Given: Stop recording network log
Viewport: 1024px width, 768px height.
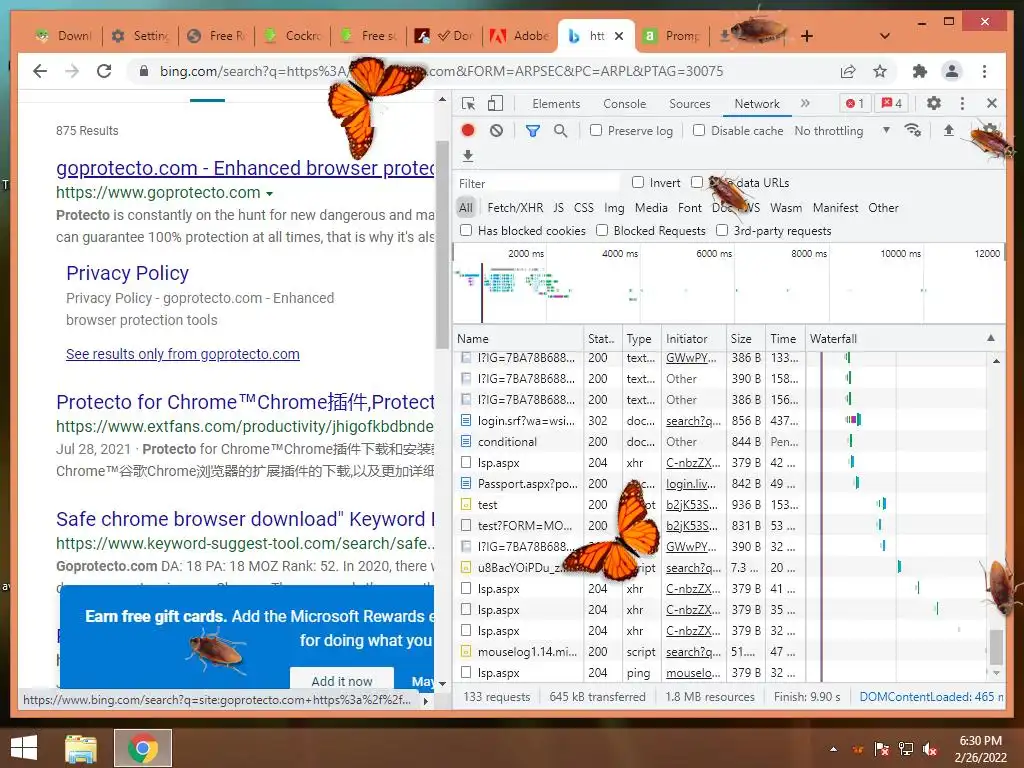Looking at the screenshot, I should click(x=468, y=130).
